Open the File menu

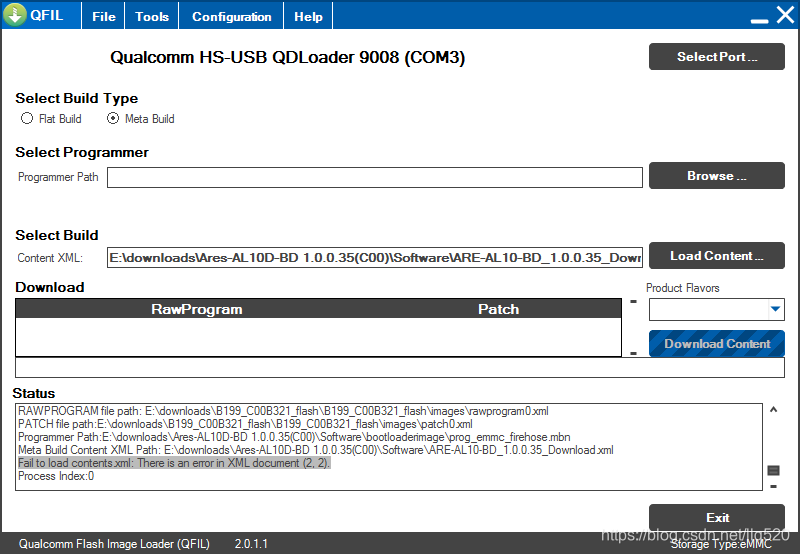(104, 16)
